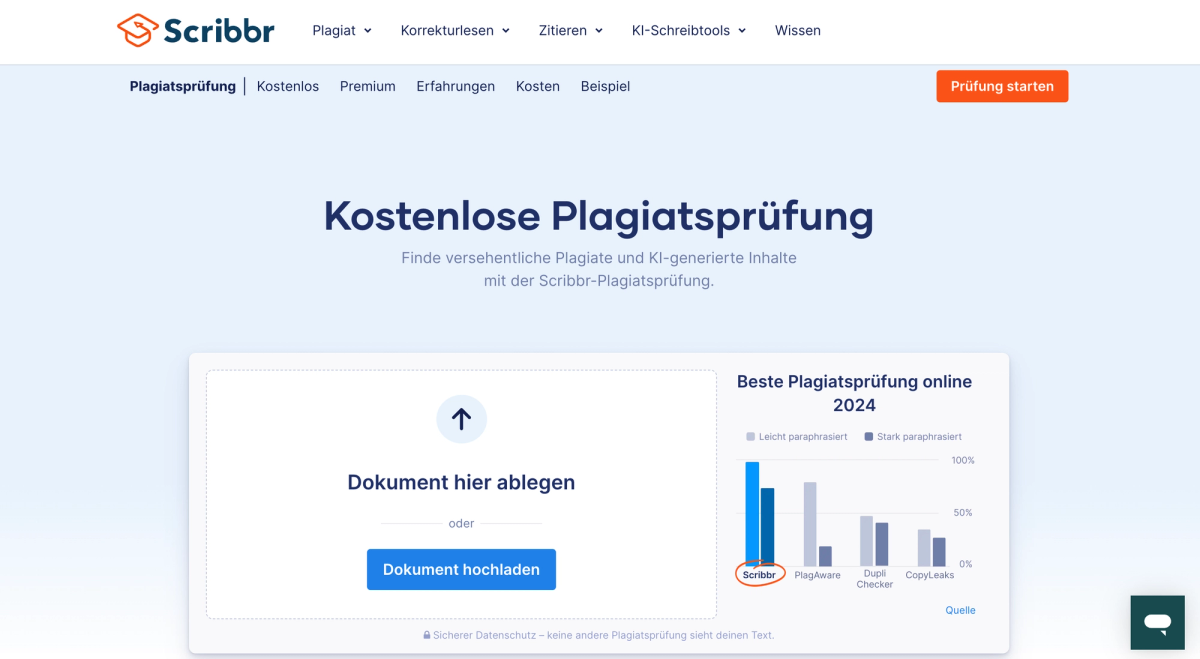Image resolution: width=1200 pixels, height=659 pixels.
Task: Click the Stark paraphrasiert legend swatch
Action: [869, 437]
